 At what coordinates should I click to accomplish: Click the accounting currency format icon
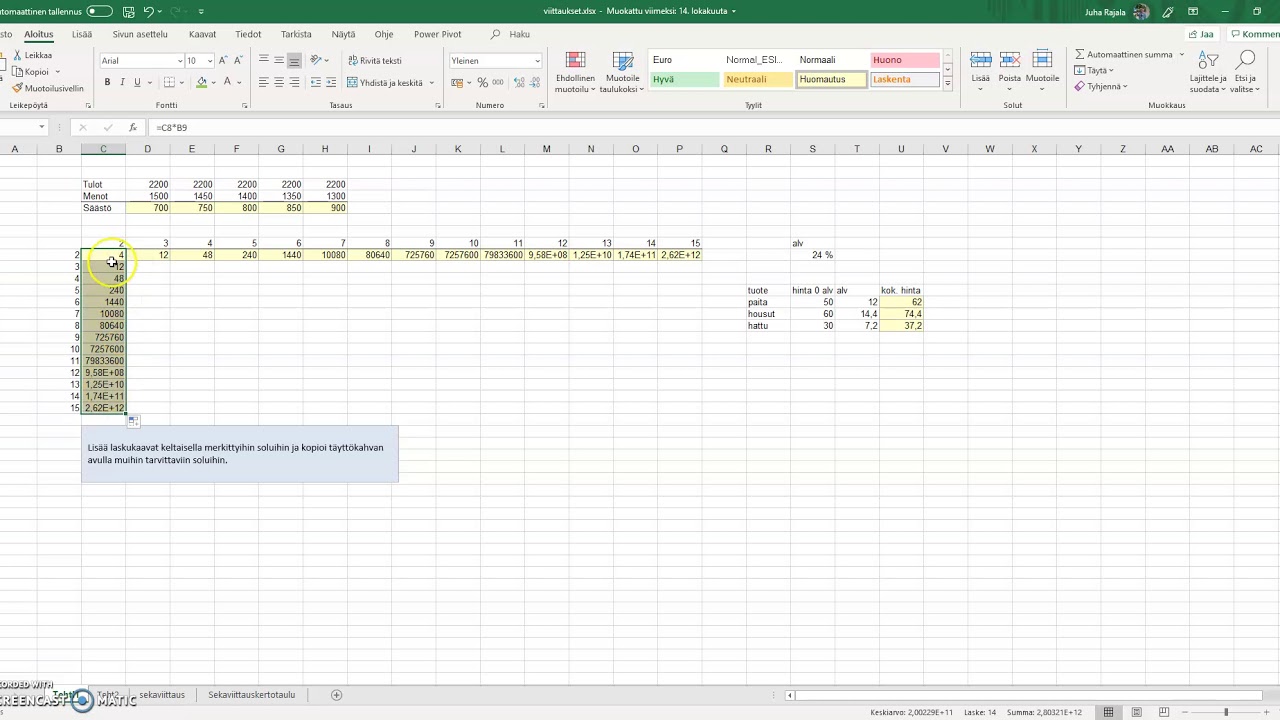click(459, 82)
